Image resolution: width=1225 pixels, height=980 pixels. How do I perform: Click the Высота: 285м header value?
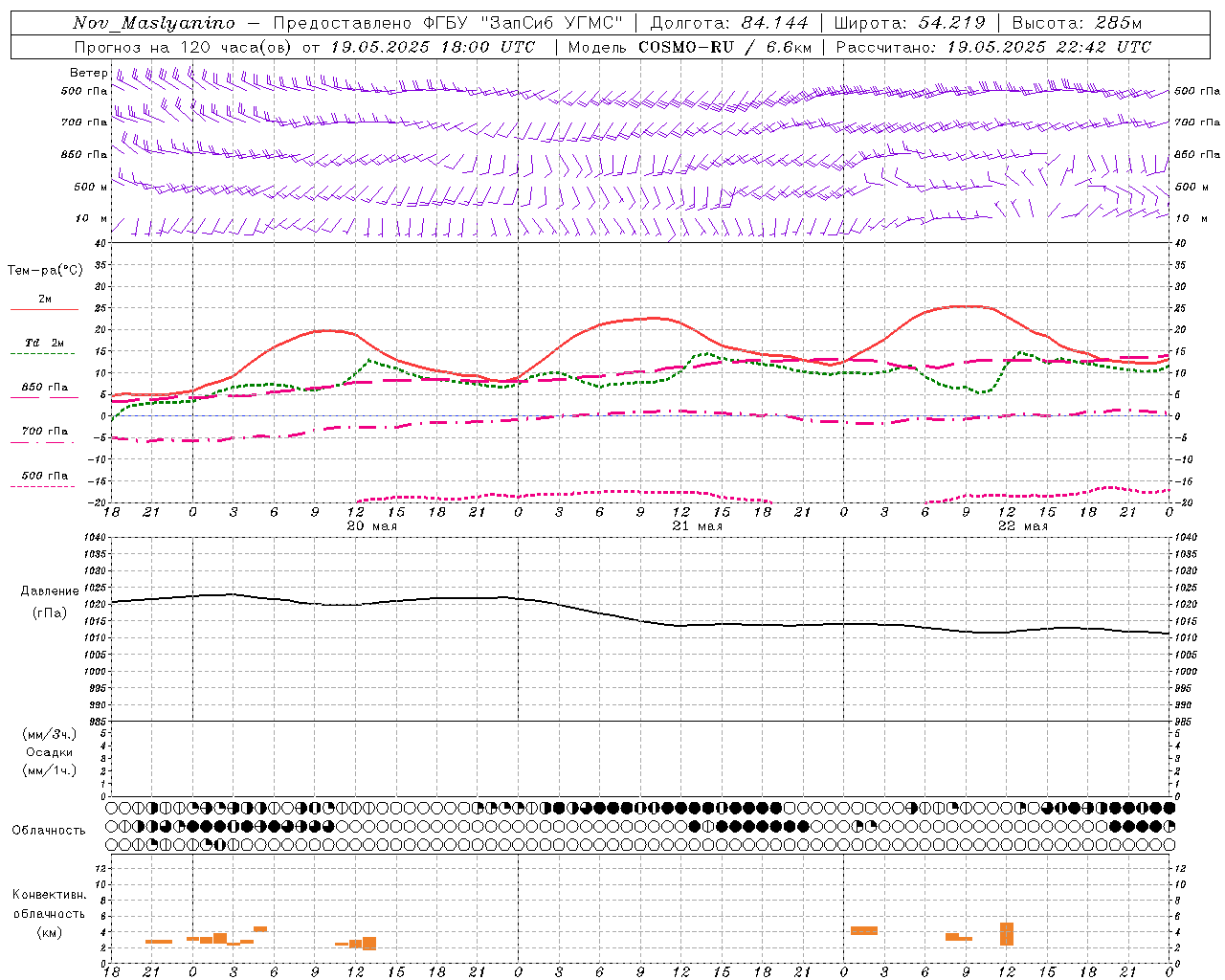[1077, 23]
